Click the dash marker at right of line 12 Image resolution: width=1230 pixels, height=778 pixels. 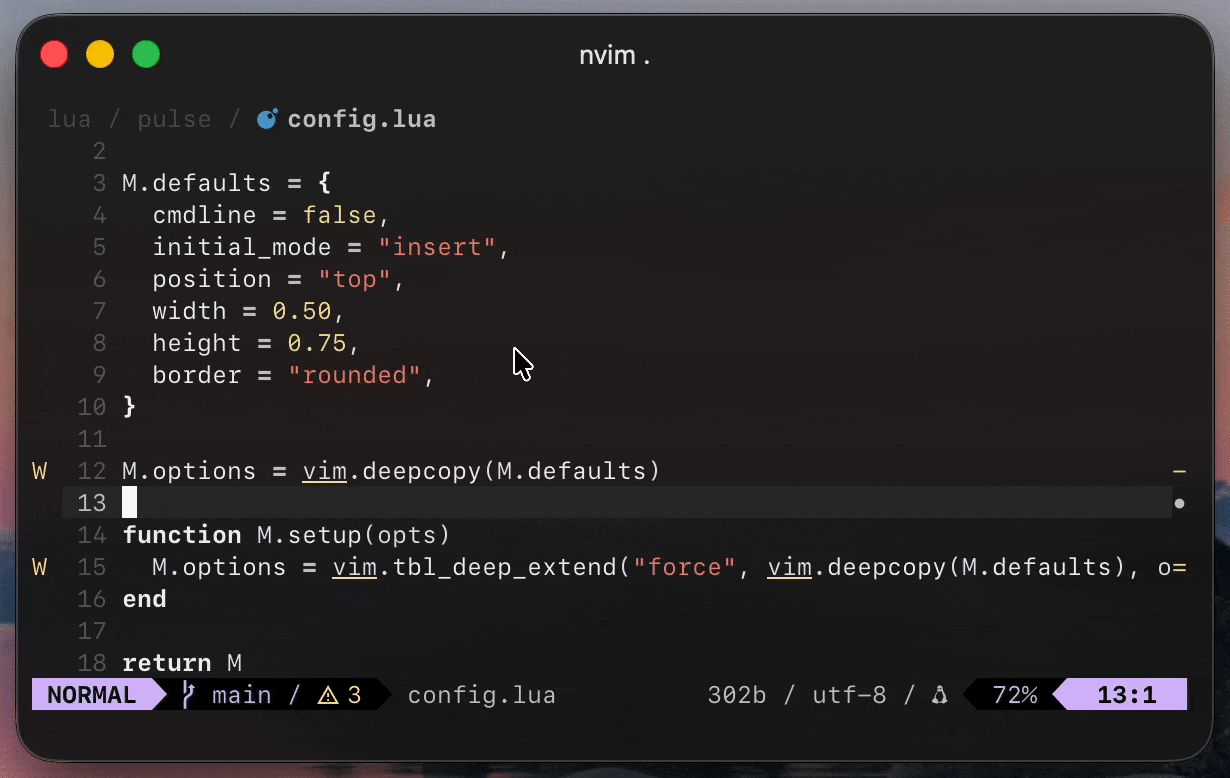(x=1179, y=471)
